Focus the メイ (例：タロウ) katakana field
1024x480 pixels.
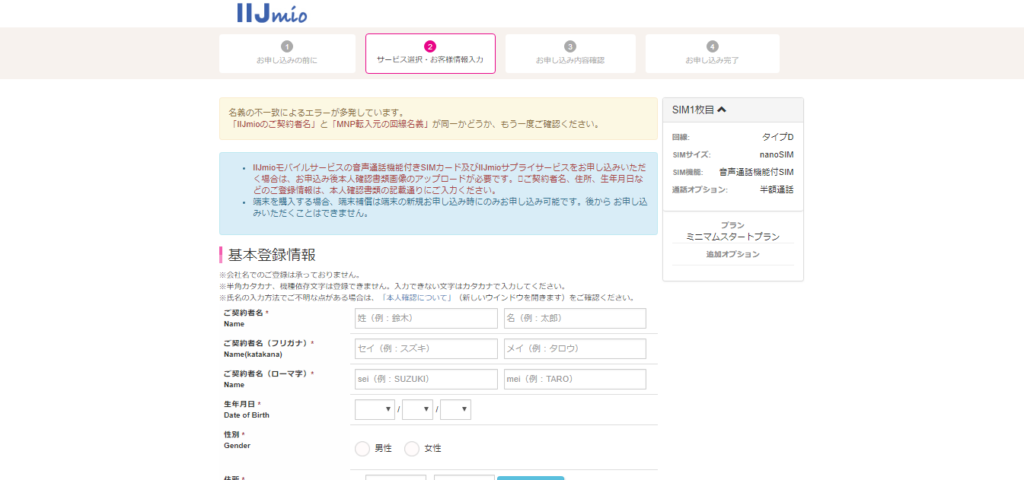[x=575, y=349]
